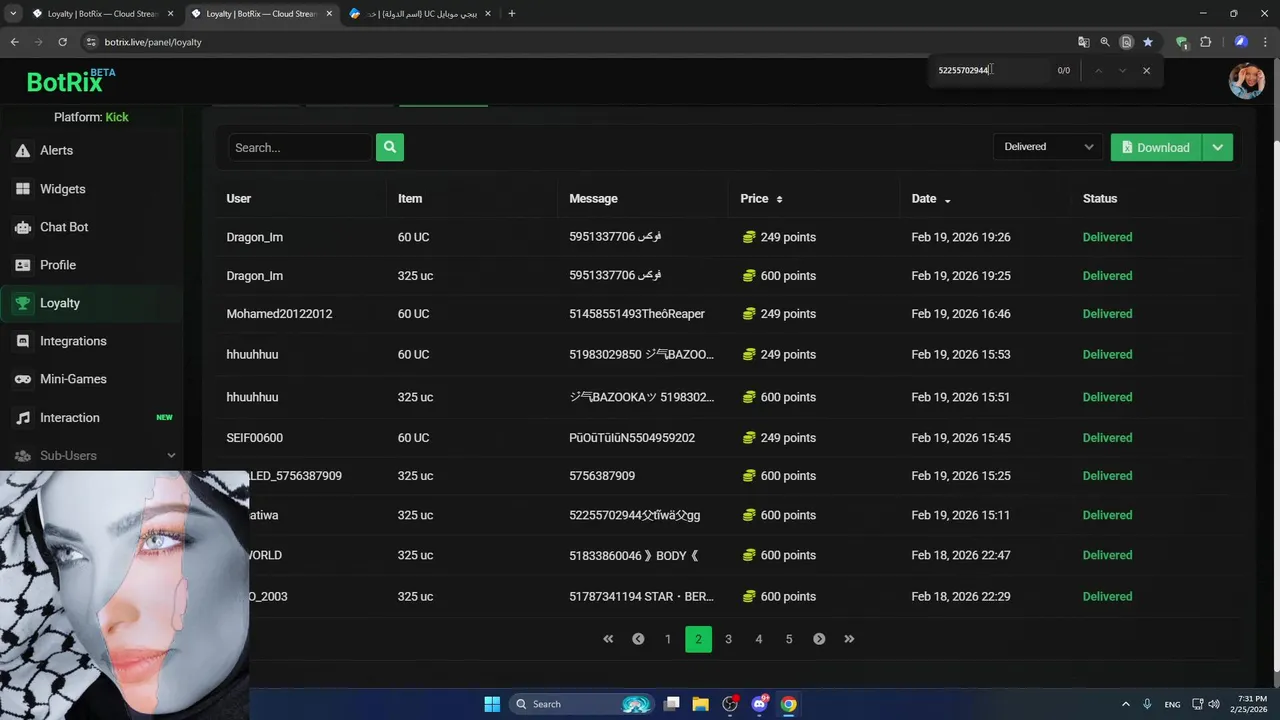1280x720 pixels.
Task: Click the ENG language indicator
Action: (1172, 704)
